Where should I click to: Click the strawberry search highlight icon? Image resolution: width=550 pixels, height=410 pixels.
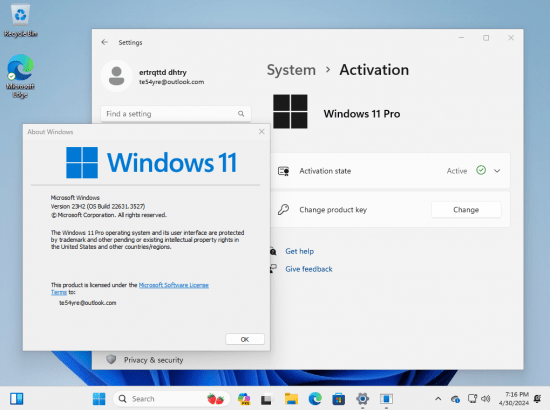click(215, 399)
